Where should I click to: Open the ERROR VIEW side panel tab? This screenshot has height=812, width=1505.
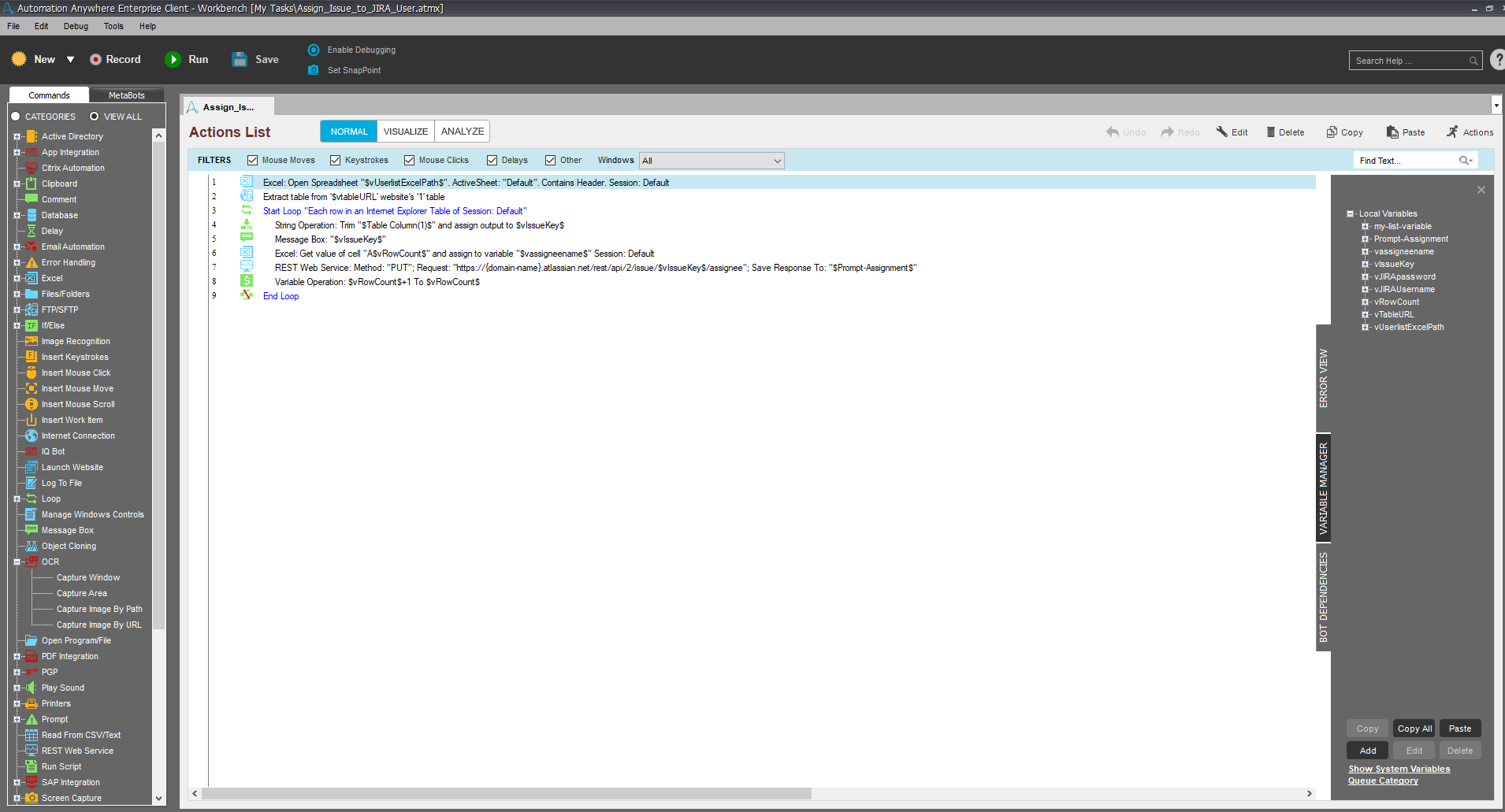click(x=1324, y=378)
